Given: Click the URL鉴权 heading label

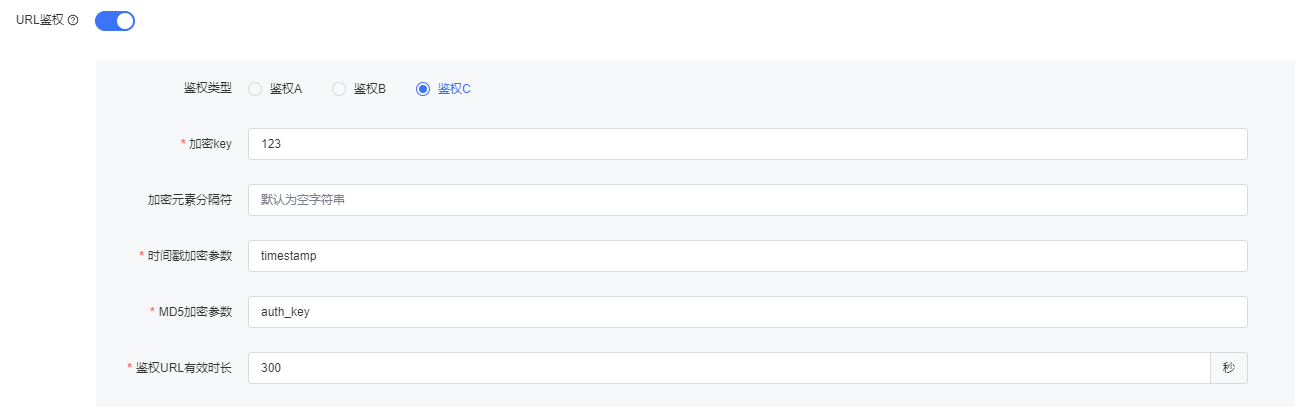Looking at the screenshot, I should 40,20.
